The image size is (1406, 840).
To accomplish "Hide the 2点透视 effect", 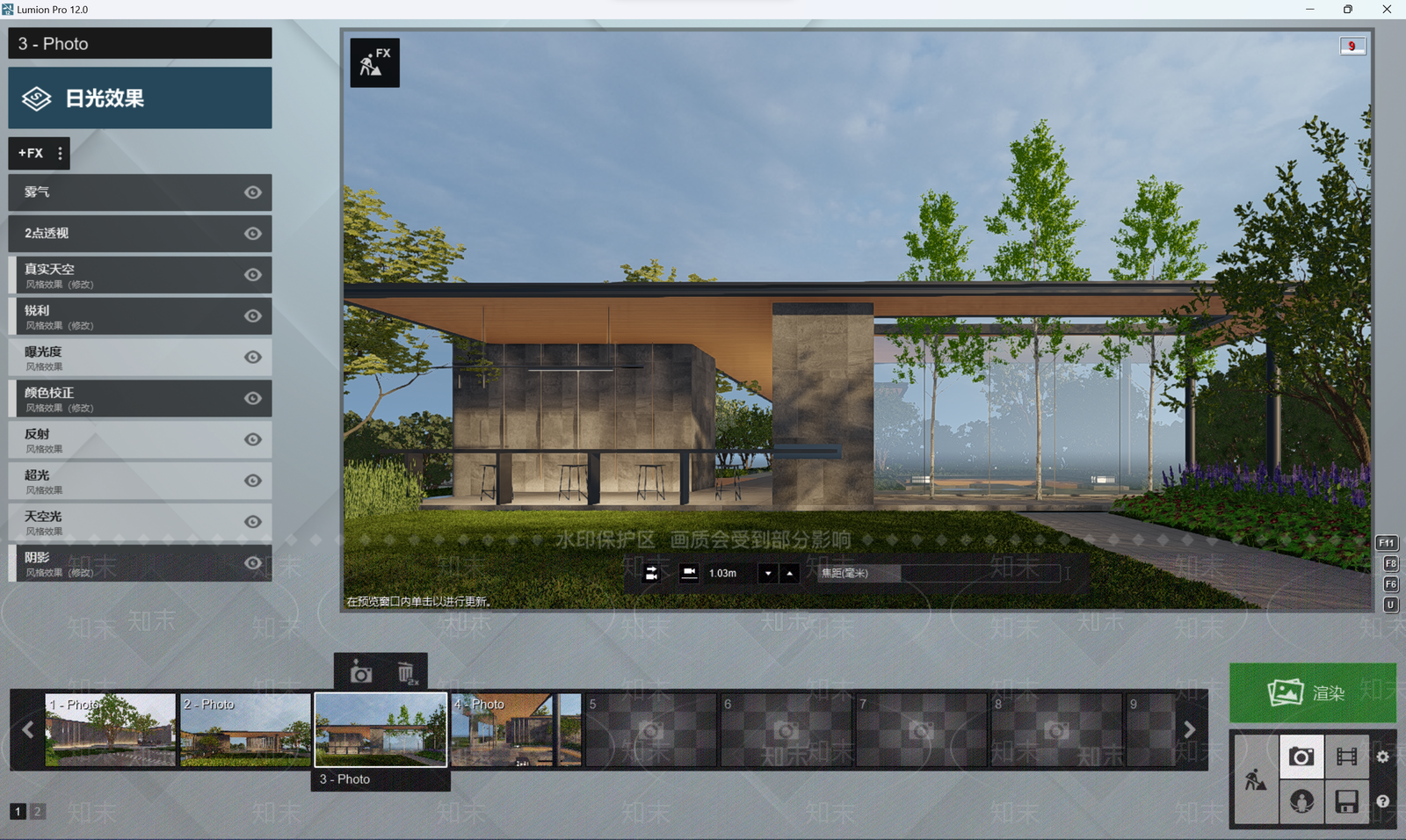I will click(x=253, y=234).
